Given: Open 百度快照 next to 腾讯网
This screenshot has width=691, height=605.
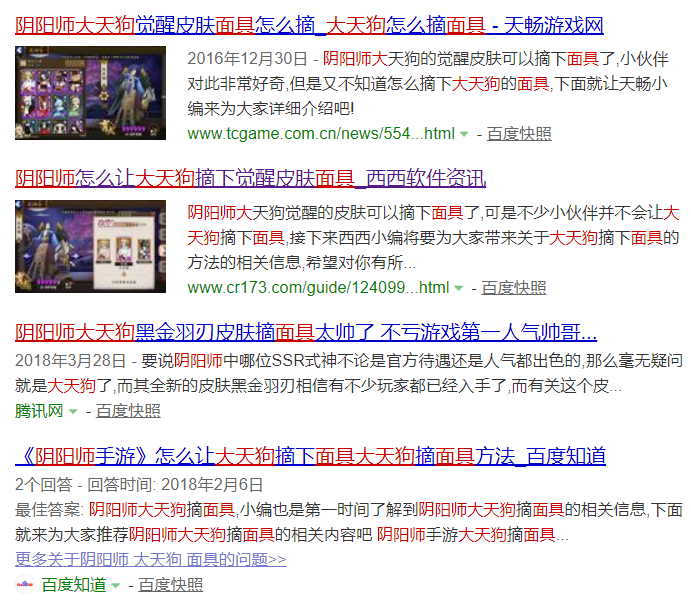Looking at the screenshot, I should coord(128,411).
